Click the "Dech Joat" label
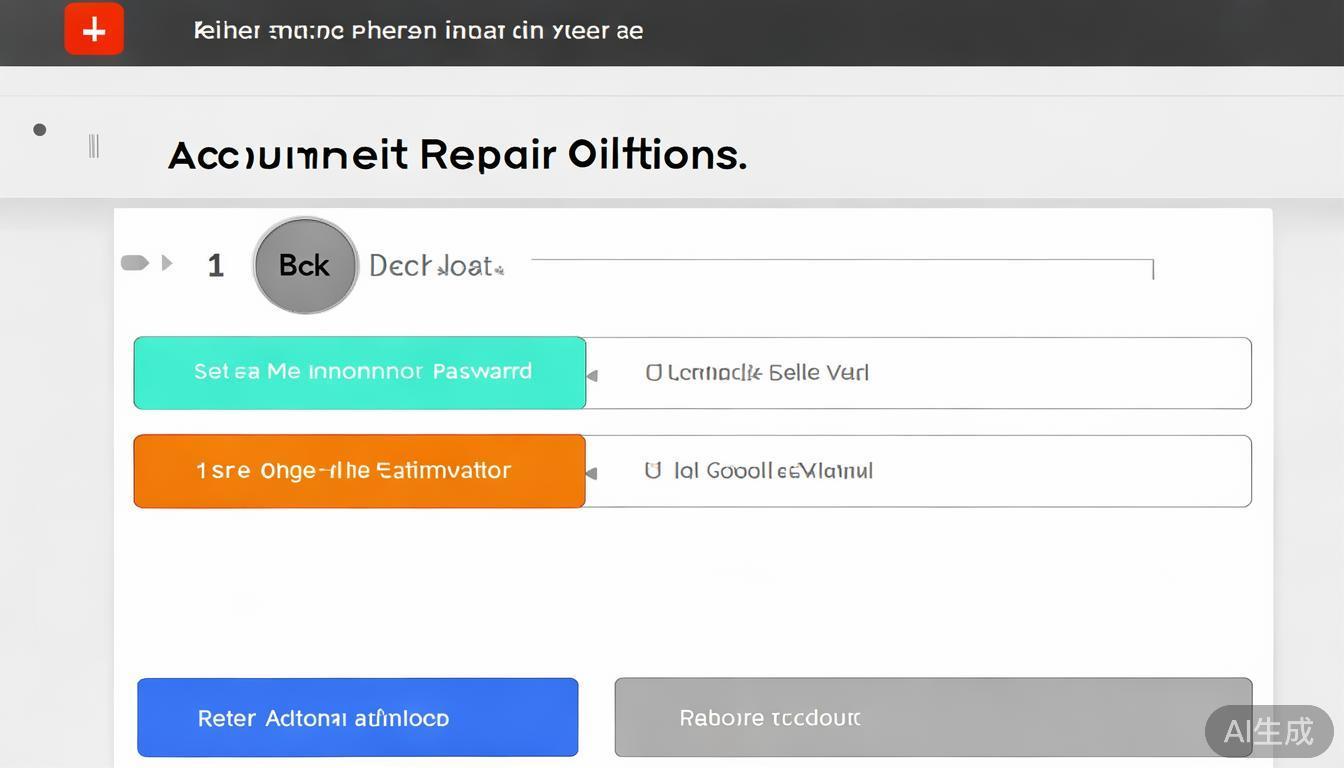This screenshot has height=768, width=1344. coord(436,266)
